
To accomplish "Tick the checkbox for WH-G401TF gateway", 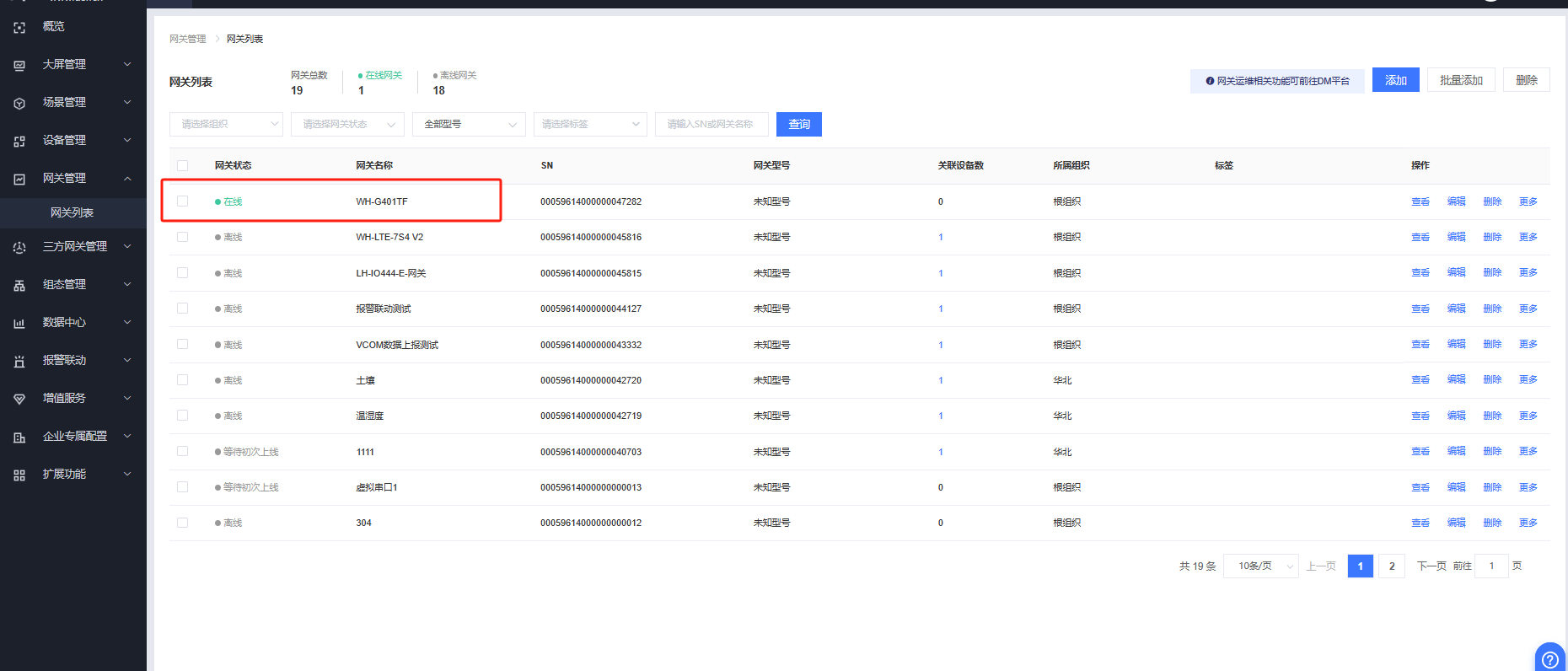I will point(183,201).
